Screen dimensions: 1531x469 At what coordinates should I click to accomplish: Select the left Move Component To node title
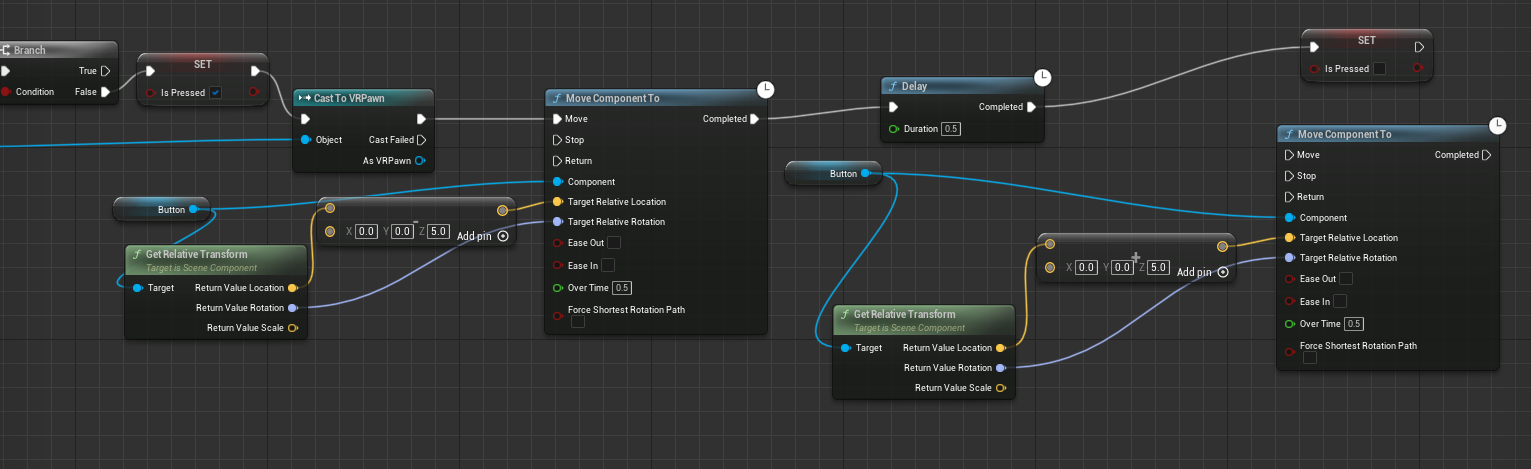pos(612,98)
